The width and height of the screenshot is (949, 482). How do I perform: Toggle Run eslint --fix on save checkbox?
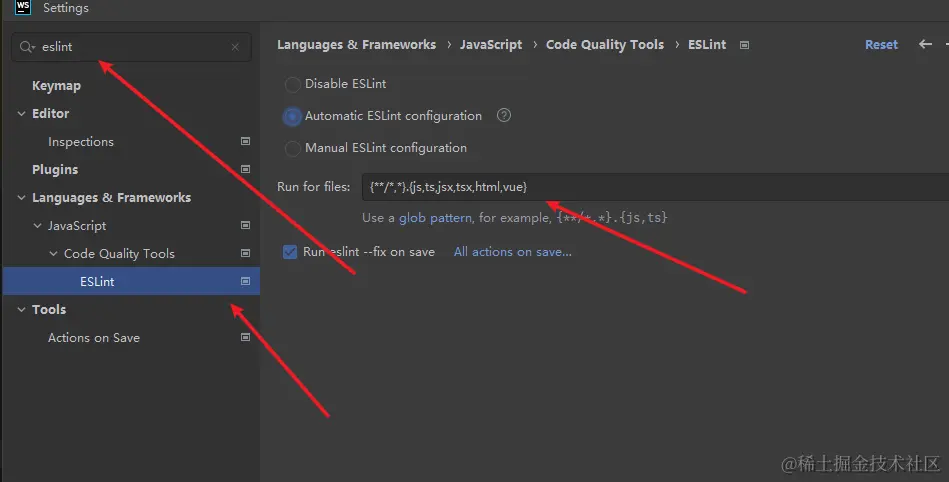pos(290,252)
